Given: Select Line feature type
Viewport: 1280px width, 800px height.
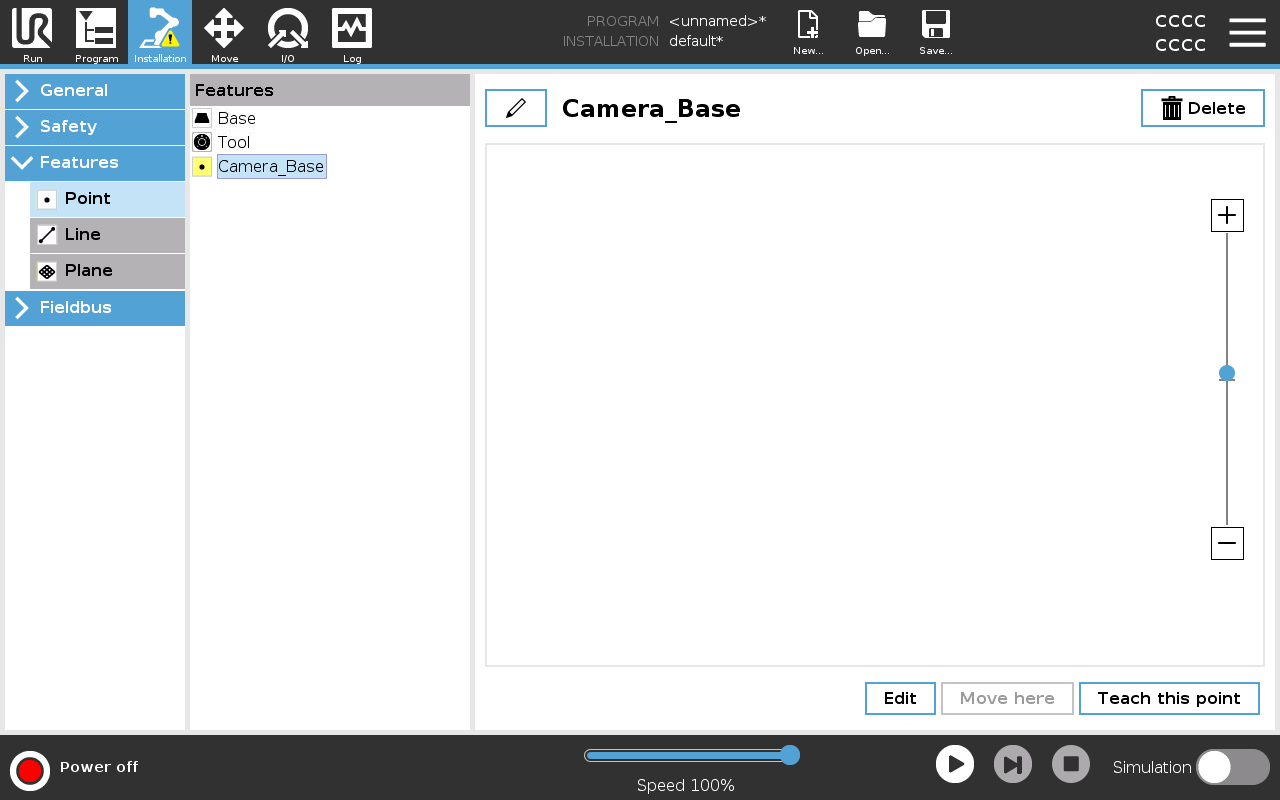Looking at the screenshot, I should (107, 235).
